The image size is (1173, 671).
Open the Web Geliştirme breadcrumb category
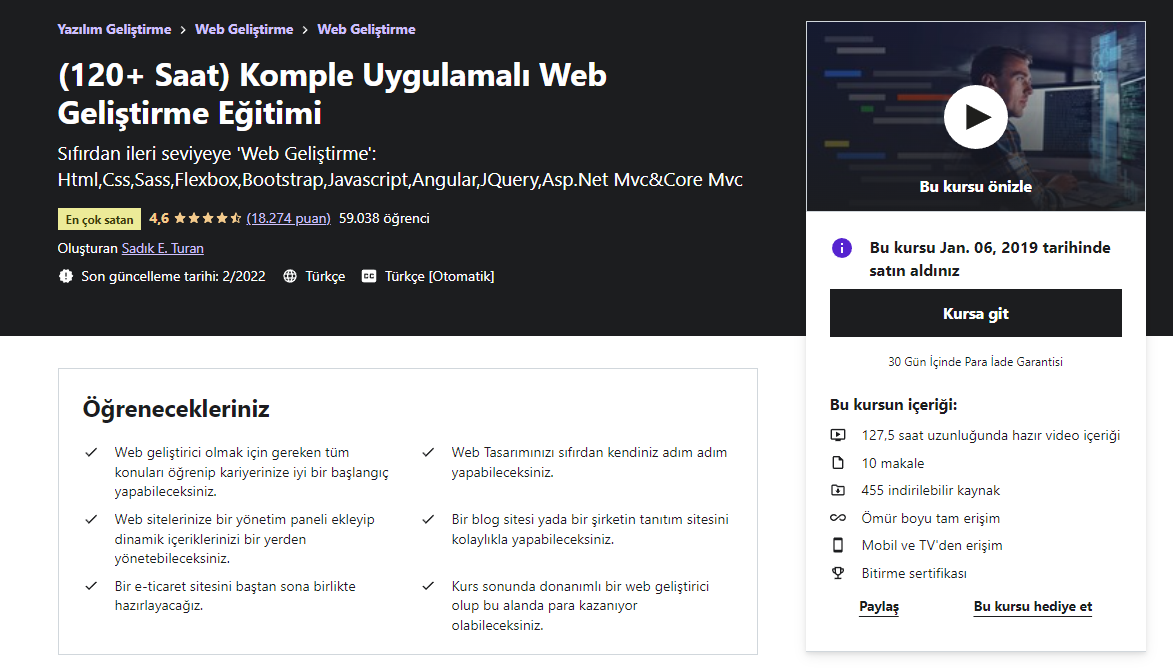[244, 29]
